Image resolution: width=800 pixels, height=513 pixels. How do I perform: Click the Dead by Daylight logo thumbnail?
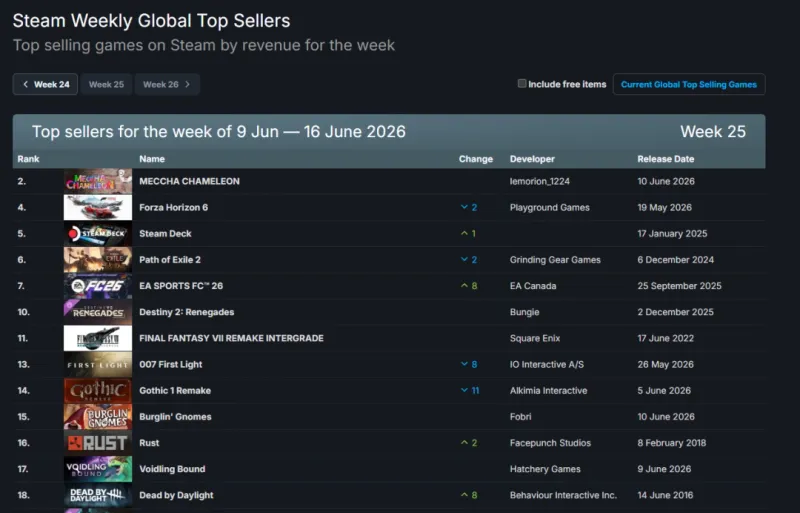click(97, 495)
